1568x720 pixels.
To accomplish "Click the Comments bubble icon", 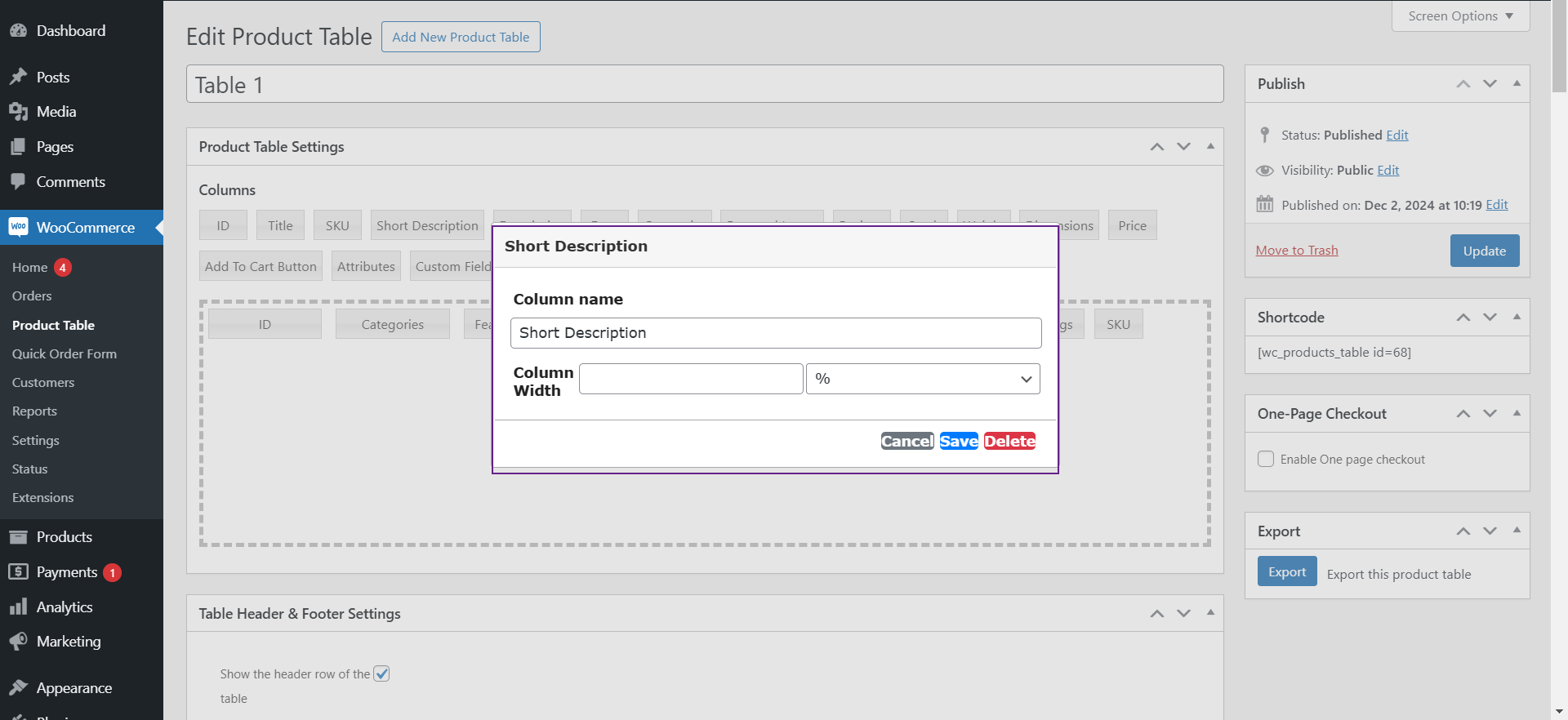I will point(18,182).
